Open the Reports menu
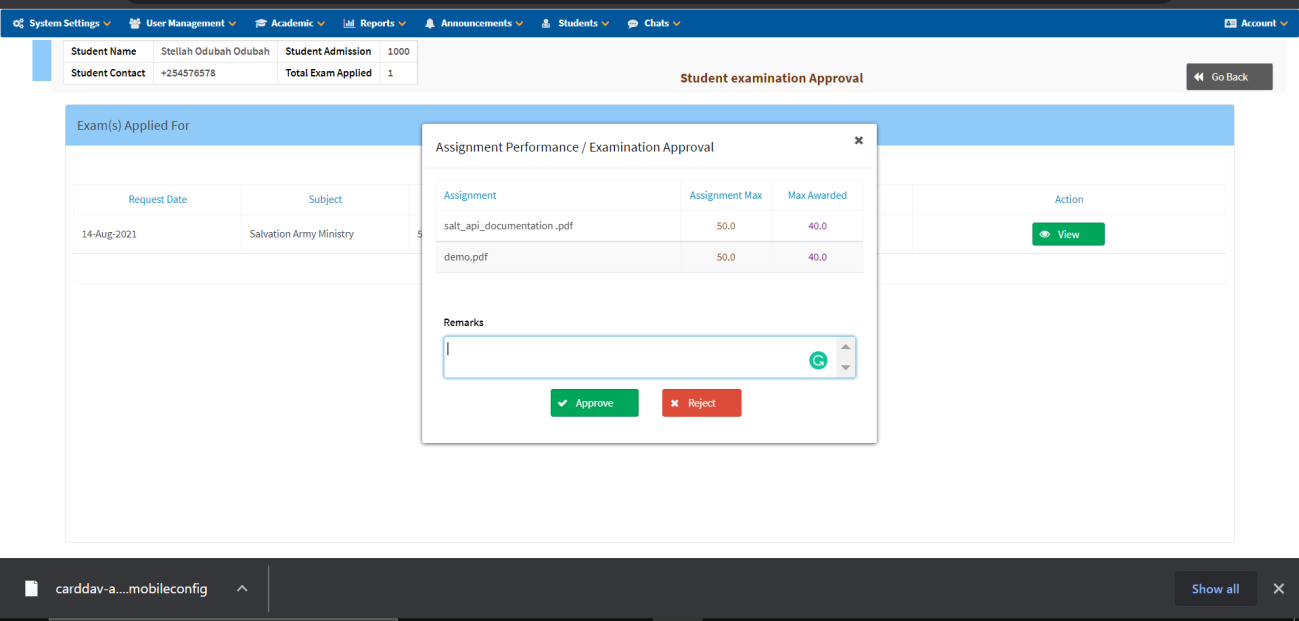 point(376,23)
